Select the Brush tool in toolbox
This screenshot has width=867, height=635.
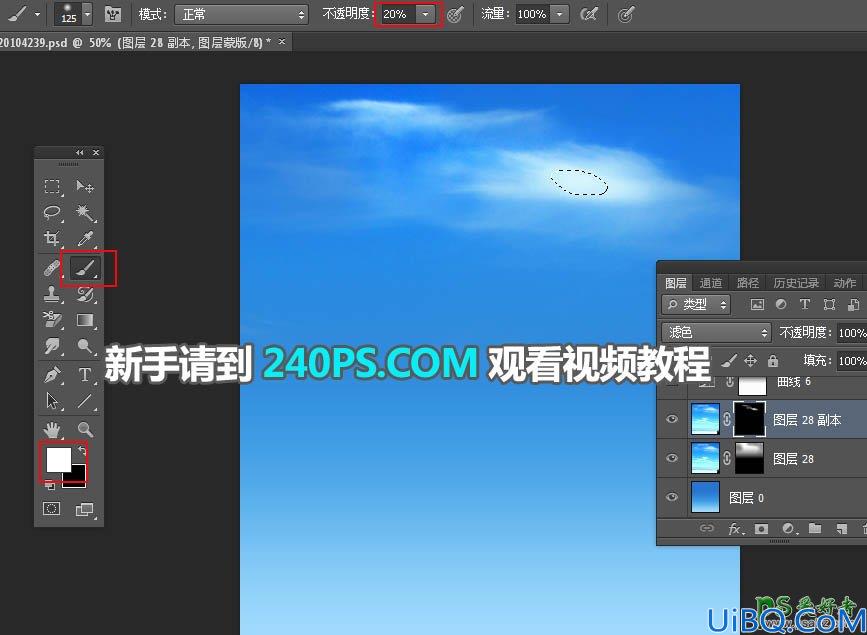tap(85, 268)
